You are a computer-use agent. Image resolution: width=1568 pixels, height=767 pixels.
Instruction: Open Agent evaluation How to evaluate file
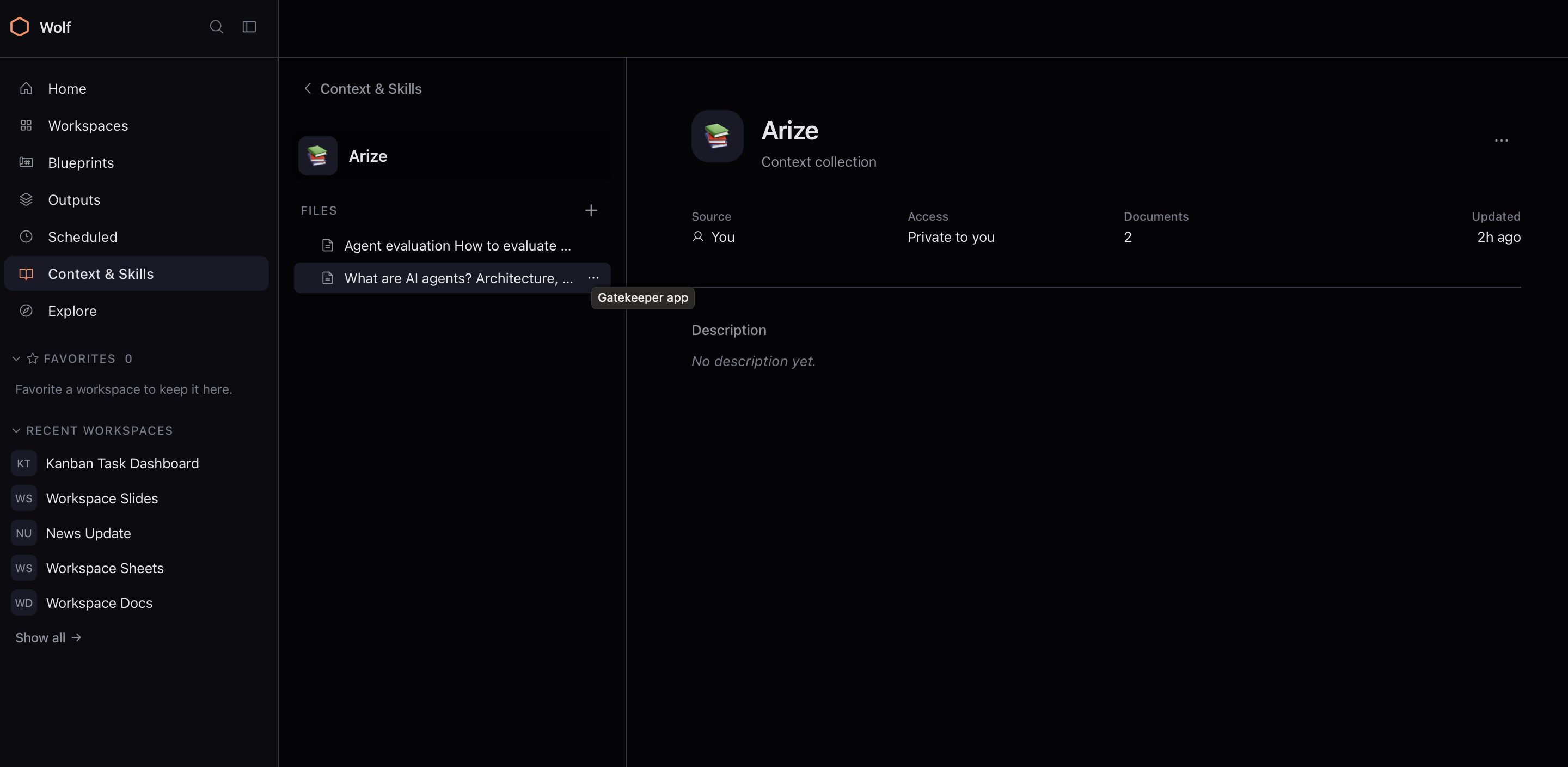[452, 246]
